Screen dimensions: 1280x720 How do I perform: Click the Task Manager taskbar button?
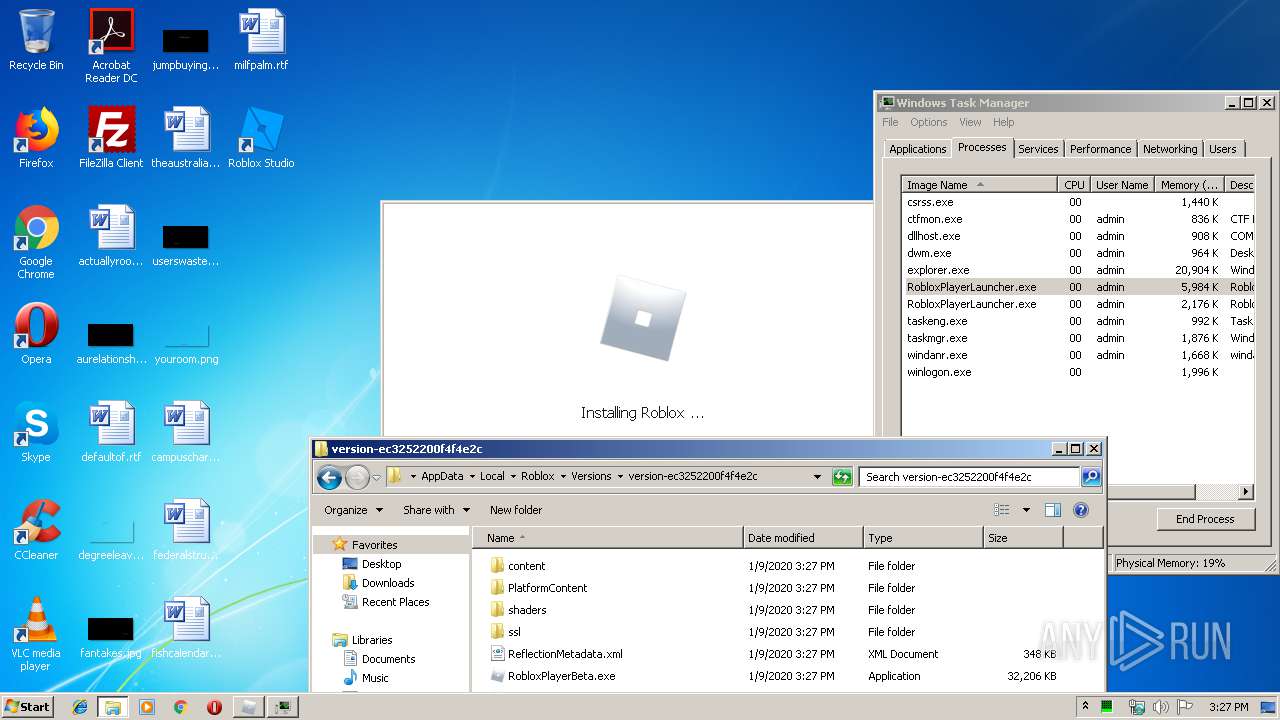point(283,707)
